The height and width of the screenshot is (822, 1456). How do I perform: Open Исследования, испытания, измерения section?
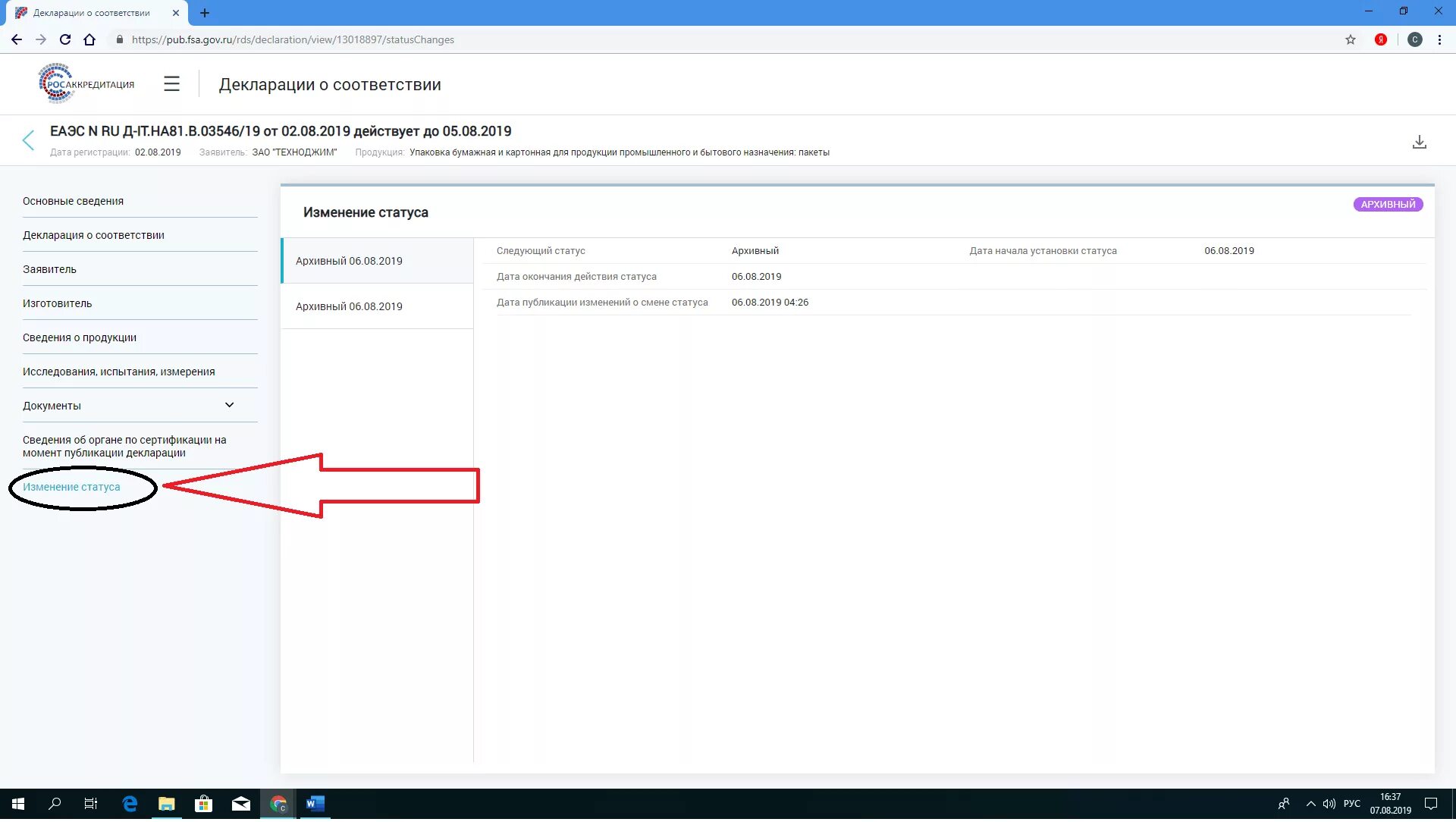coord(118,372)
